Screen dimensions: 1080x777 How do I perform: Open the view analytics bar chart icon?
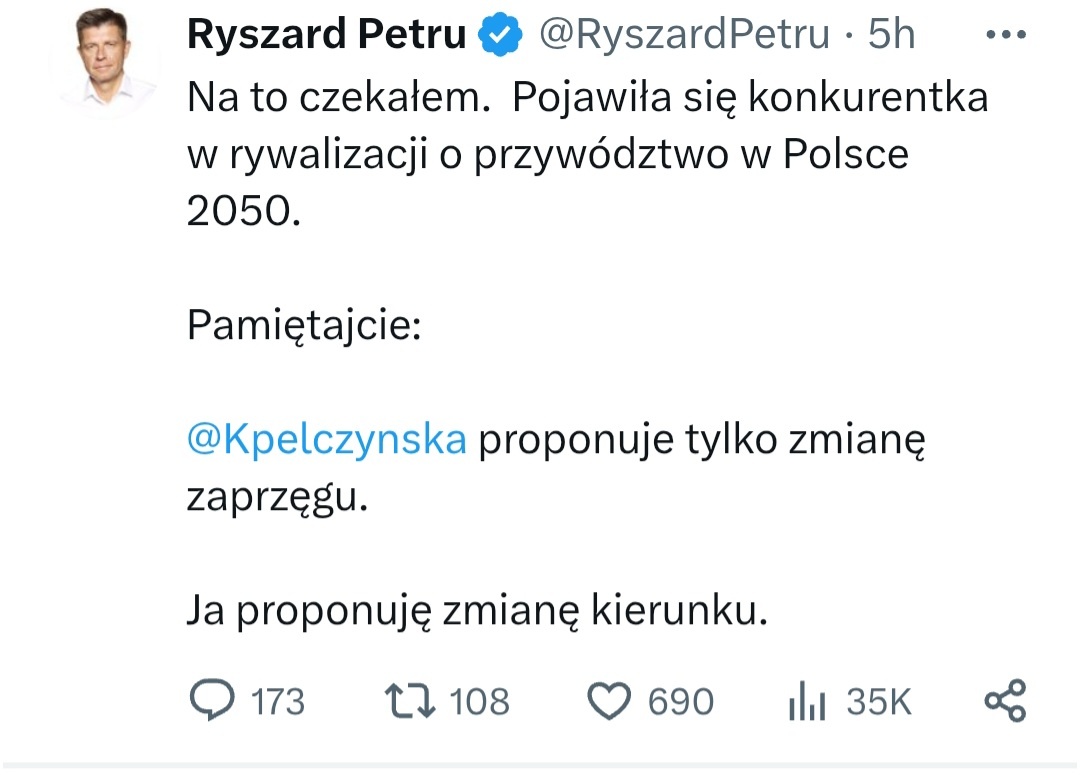tap(805, 702)
